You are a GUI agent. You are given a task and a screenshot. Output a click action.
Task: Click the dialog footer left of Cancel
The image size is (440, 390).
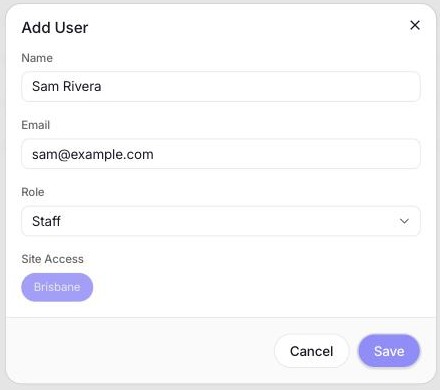(x=140, y=351)
